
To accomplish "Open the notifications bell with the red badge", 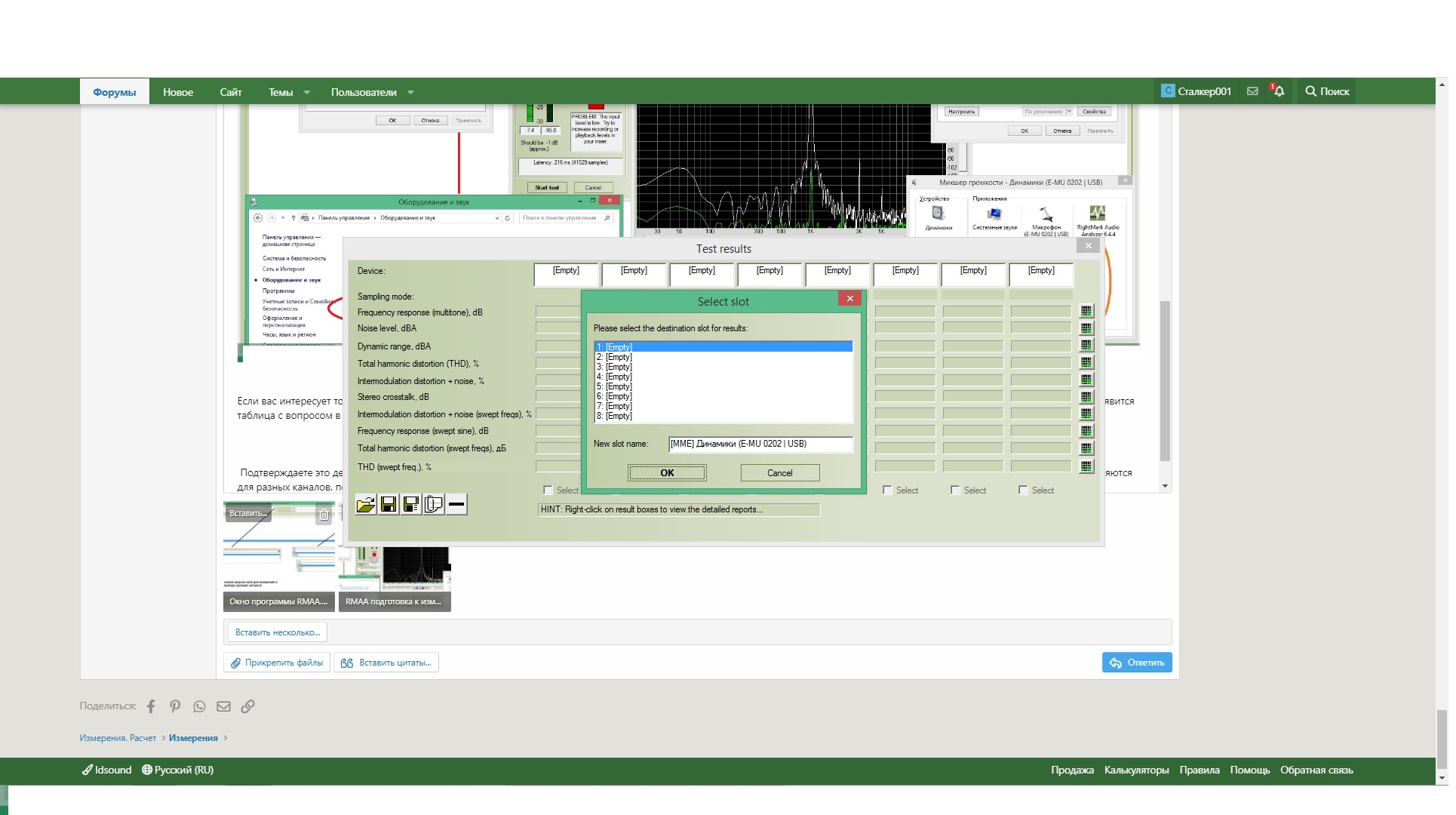I will click(x=1279, y=91).
